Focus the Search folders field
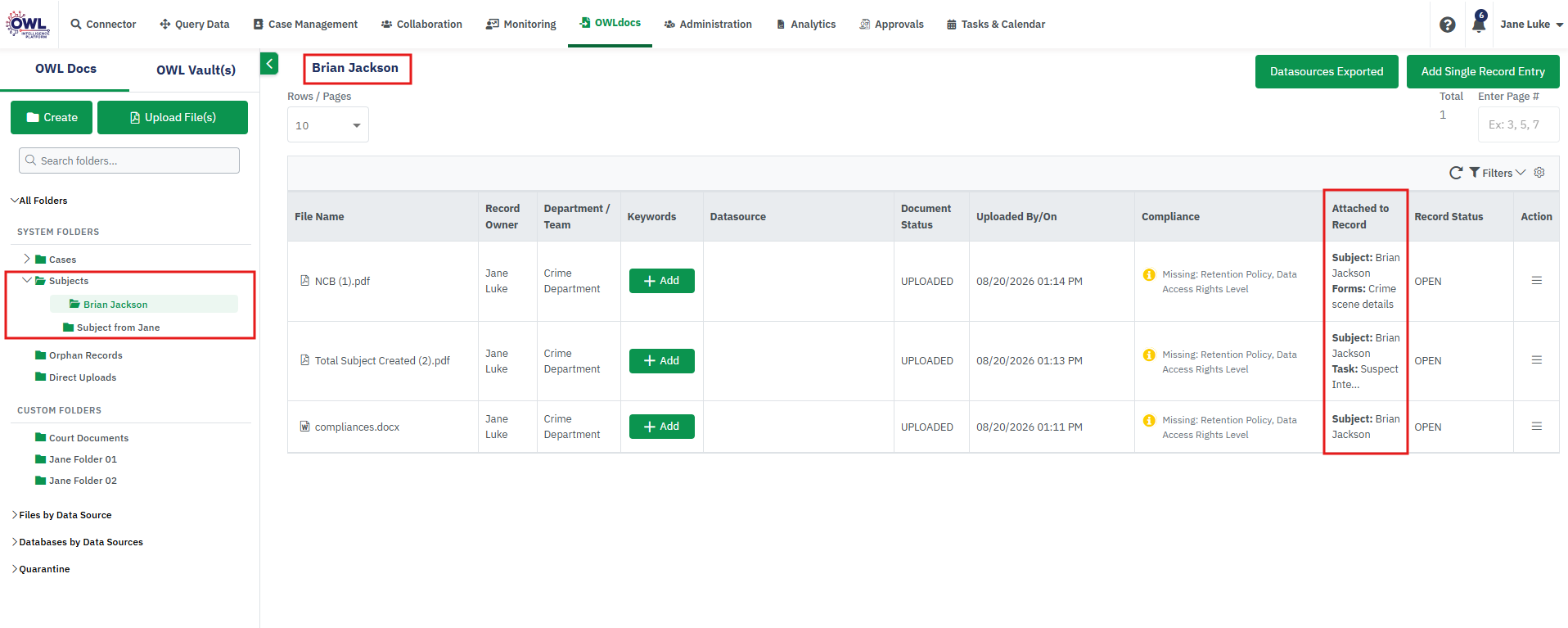 click(129, 160)
